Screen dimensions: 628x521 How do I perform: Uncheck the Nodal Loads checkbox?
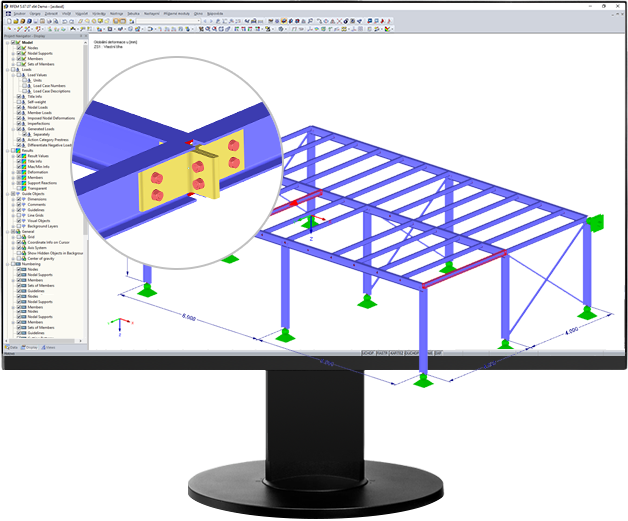pos(19,107)
